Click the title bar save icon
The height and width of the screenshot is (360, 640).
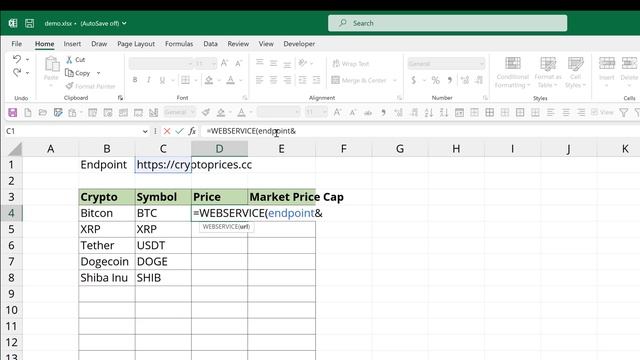[x=29, y=23]
